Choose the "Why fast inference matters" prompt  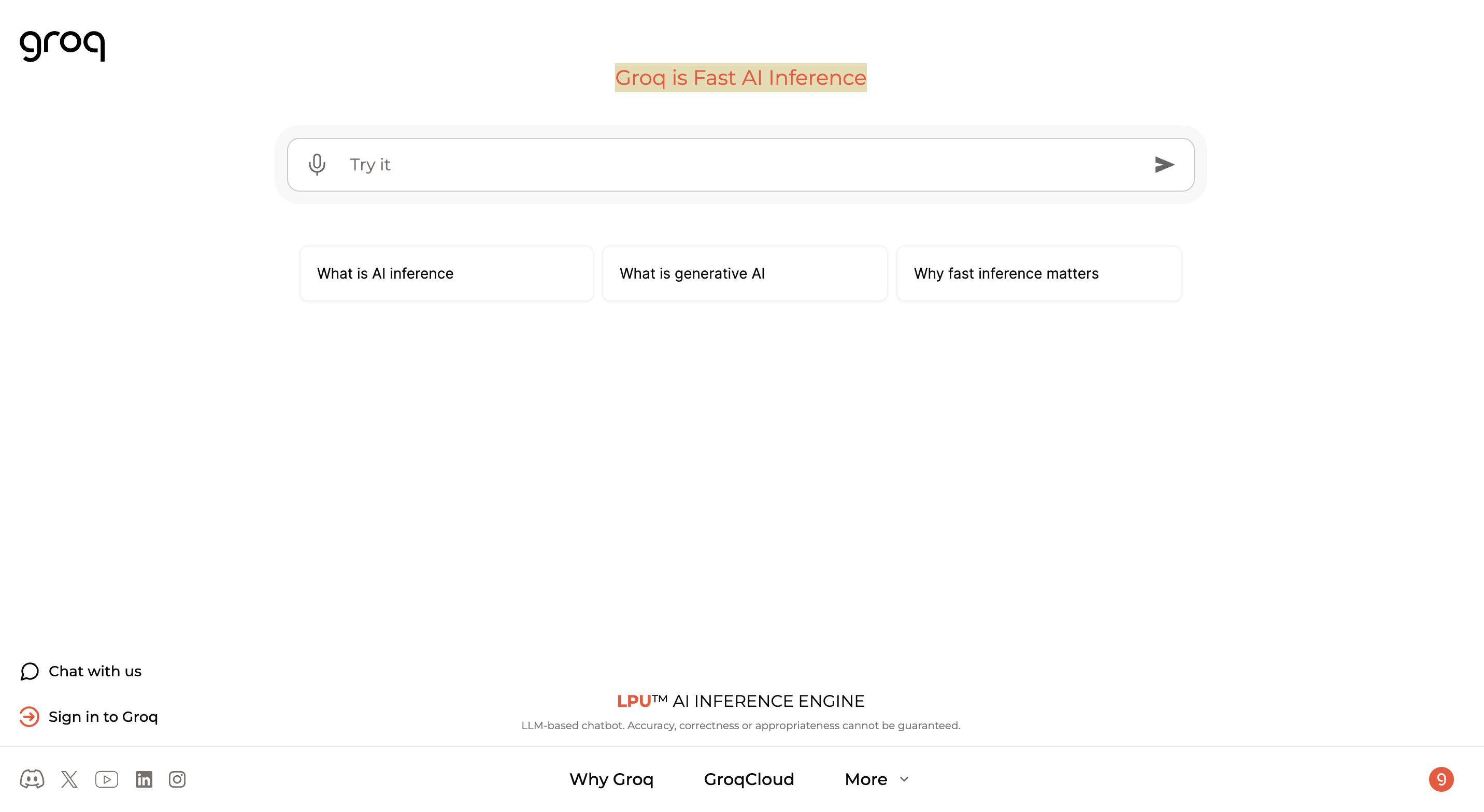[1039, 273]
